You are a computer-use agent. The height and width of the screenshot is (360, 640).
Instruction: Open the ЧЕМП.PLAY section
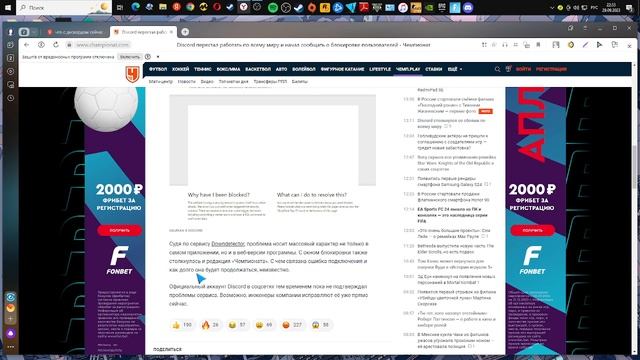pyautogui.click(x=408, y=69)
